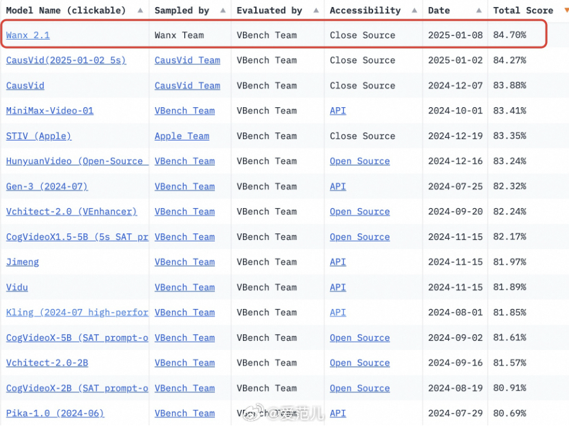Open the CogVideoX-2B (SAT prompt) link
The height and width of the screenshot is (427, 569).
(77, 388)
